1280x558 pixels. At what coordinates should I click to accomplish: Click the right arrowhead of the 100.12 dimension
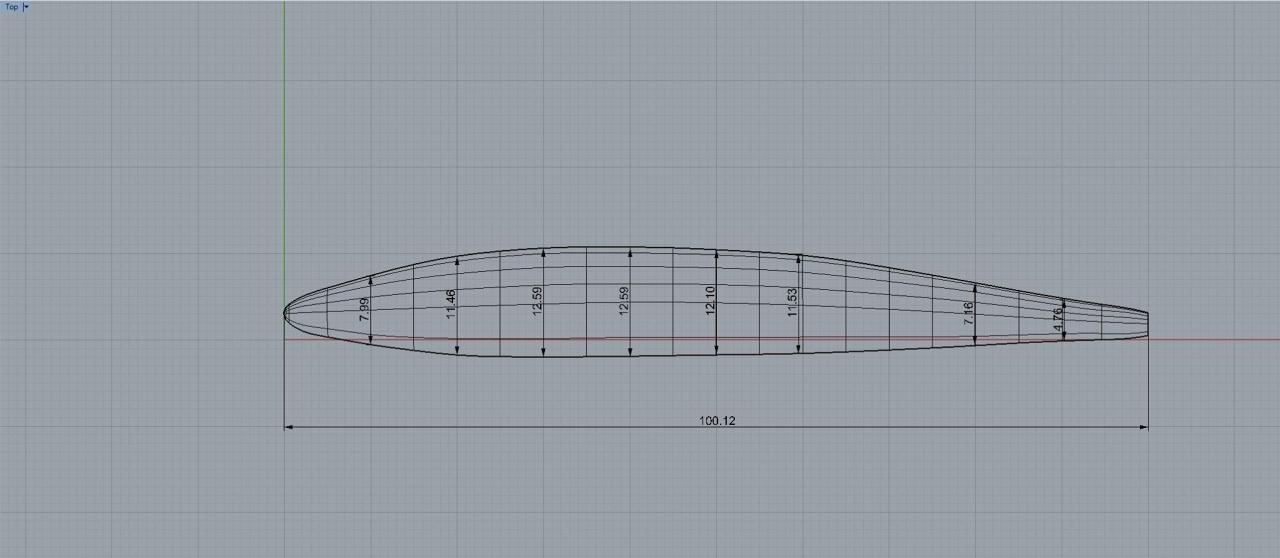1144,427
